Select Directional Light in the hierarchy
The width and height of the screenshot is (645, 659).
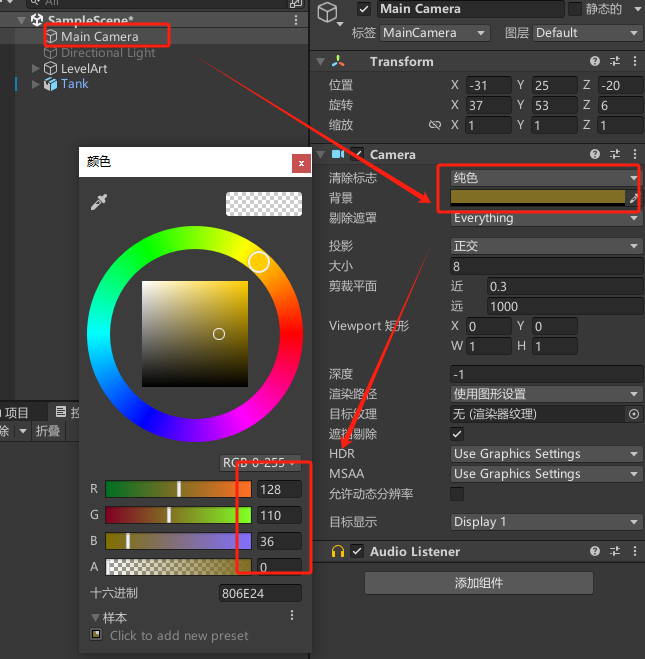[108, 53]
